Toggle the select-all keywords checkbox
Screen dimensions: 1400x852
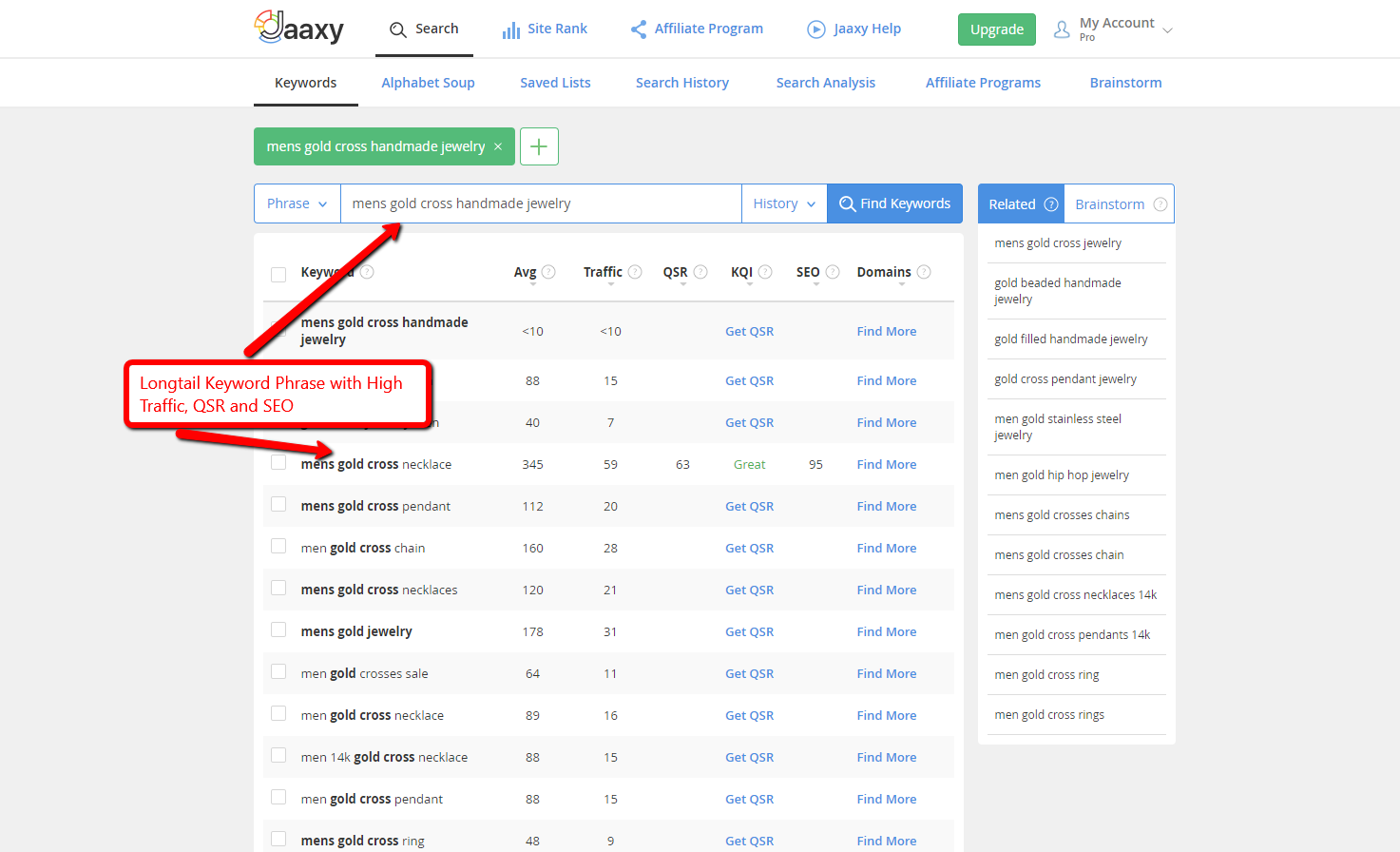pyautogui.click(x=278, y=275)
